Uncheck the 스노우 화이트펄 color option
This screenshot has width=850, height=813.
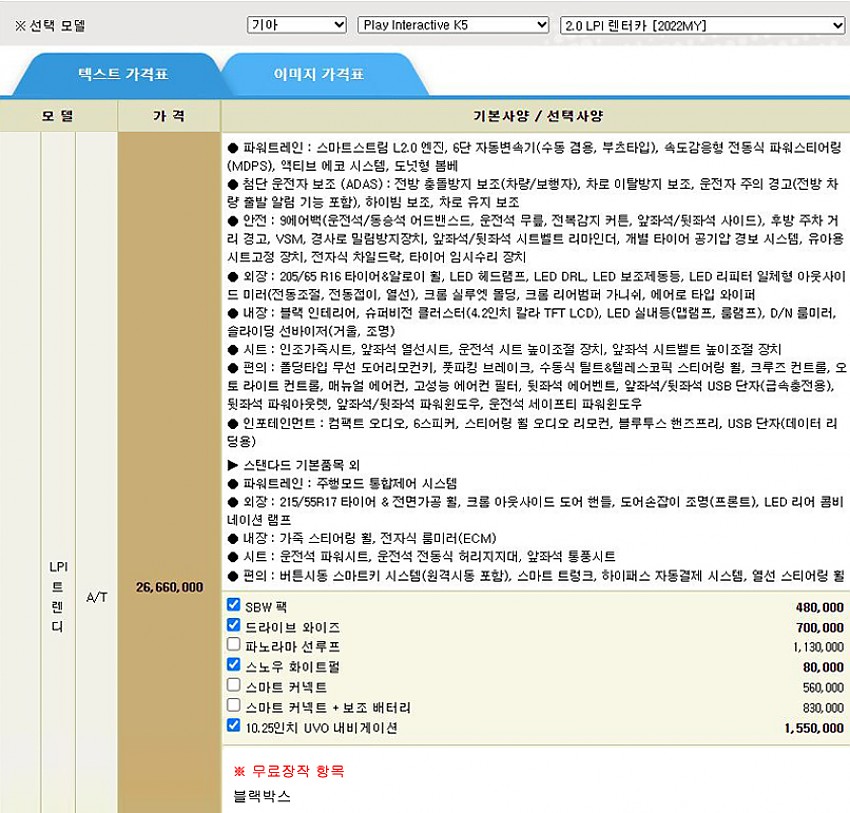click(x=234, y=666)
